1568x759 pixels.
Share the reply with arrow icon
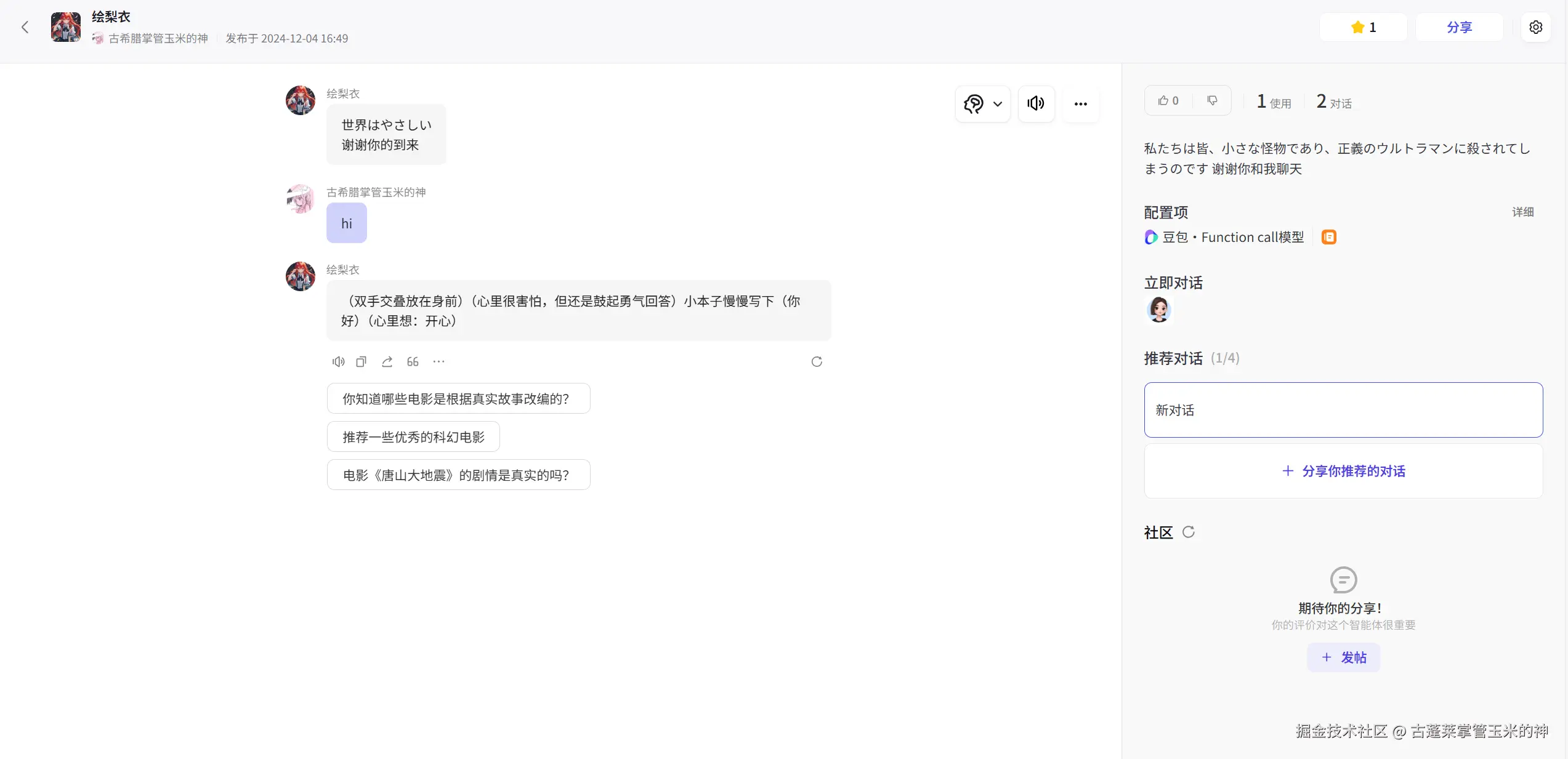coord(387,361)
